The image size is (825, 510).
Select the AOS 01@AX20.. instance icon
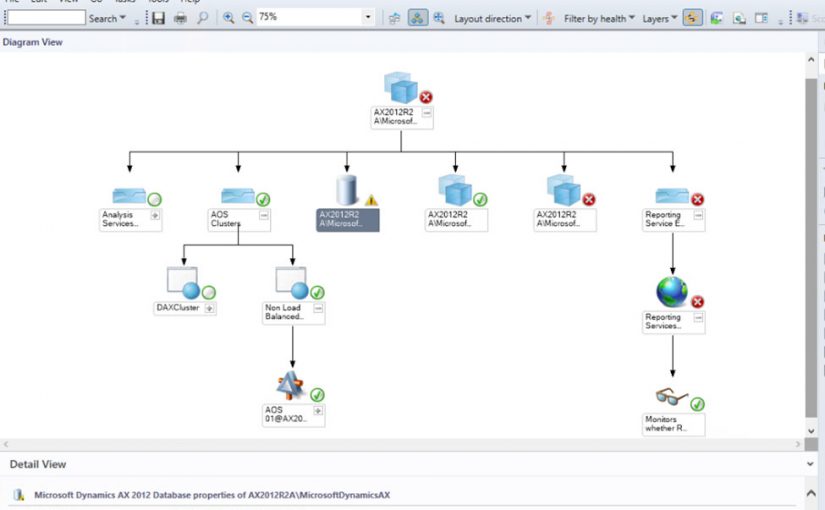click(x=290, y=385)
